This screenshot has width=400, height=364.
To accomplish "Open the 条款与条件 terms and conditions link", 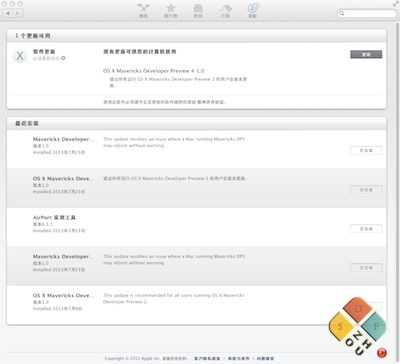I will [x=238, y=358].
